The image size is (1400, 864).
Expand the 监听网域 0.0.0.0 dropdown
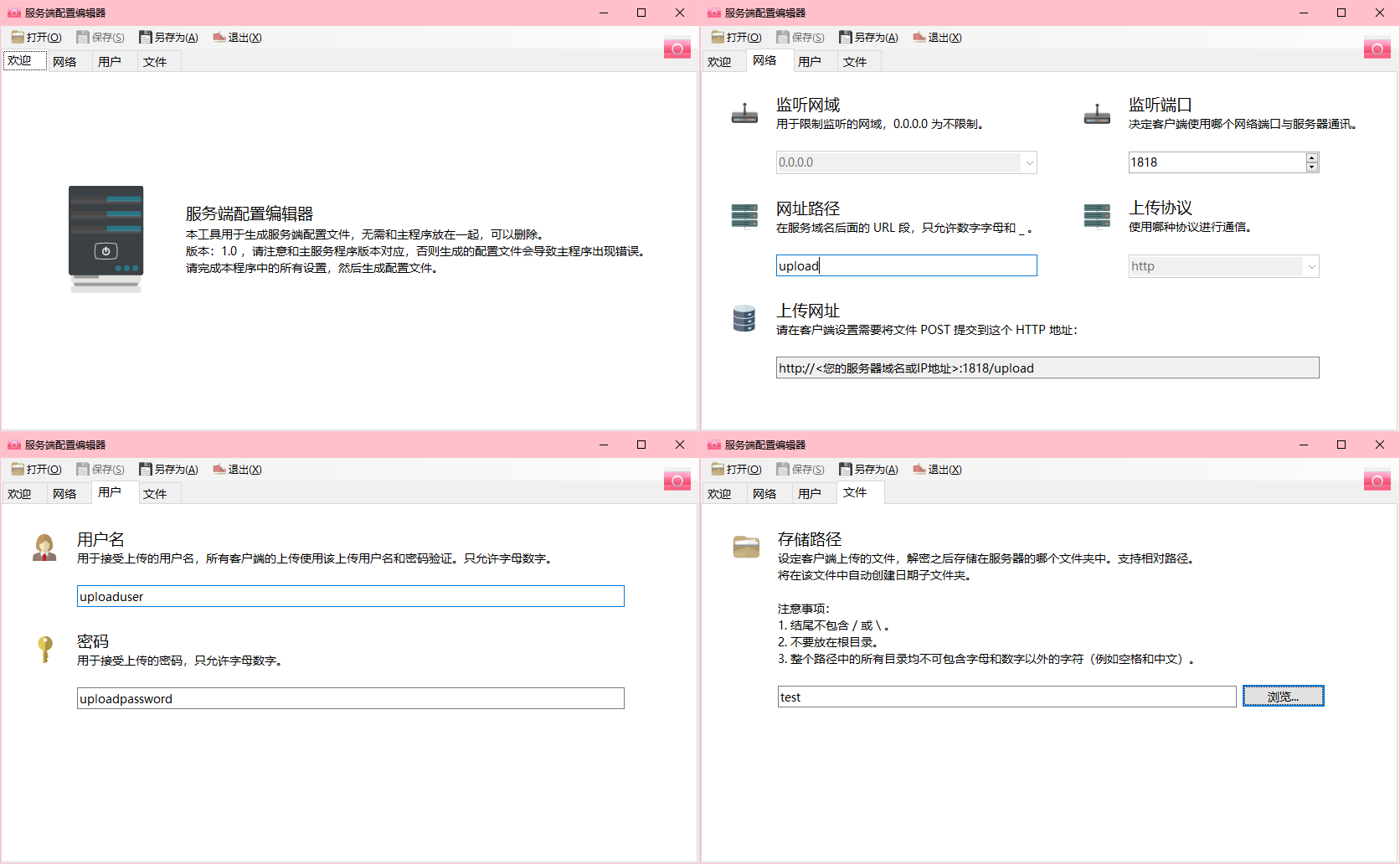click(x=1029, y=162)
